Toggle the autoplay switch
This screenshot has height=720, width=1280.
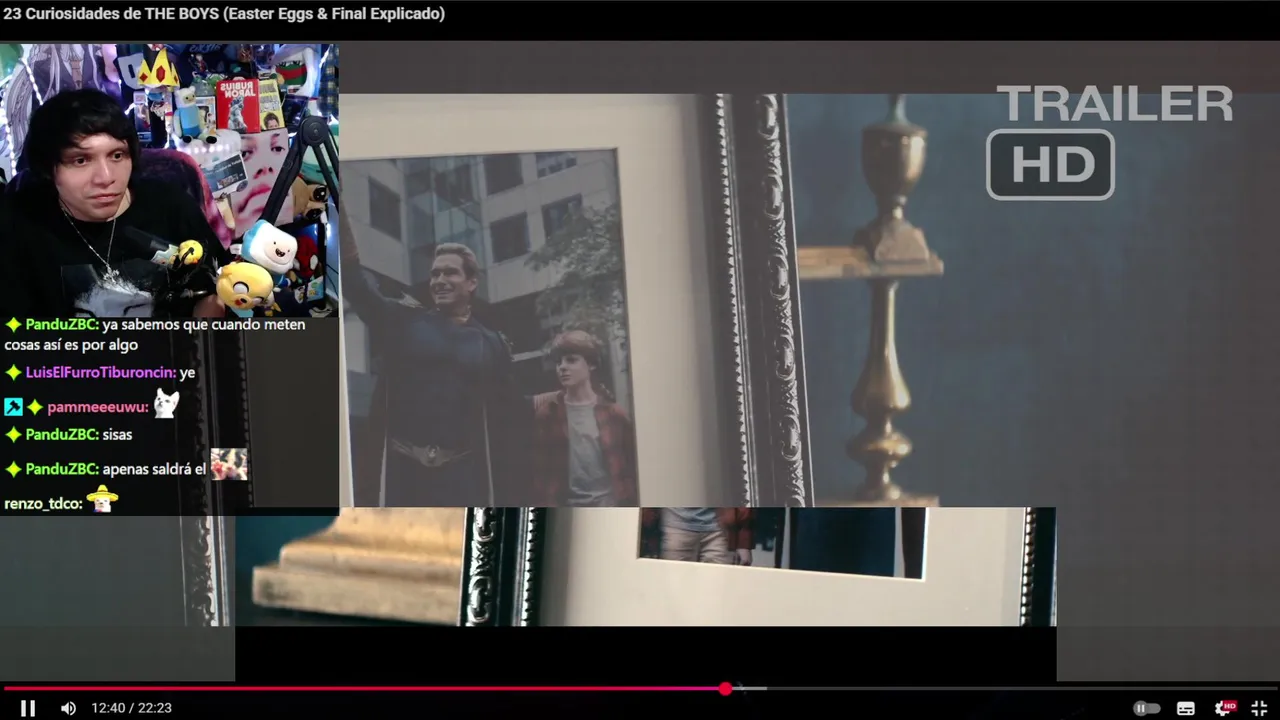click(x=1146, y=708)
